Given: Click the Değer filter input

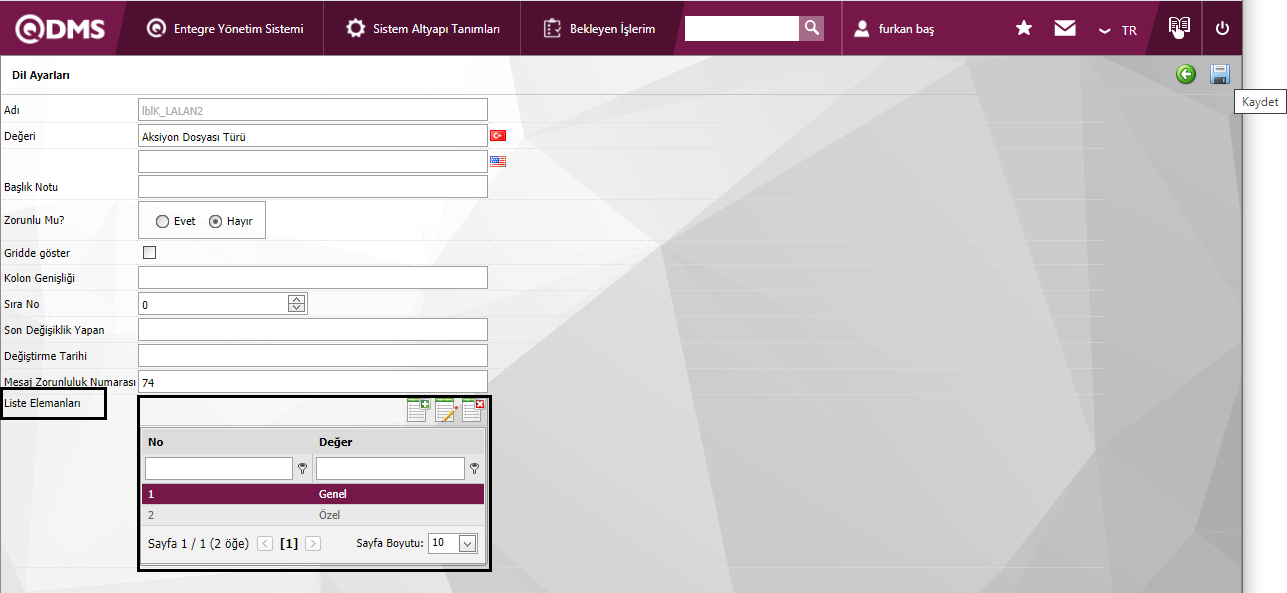Looking at the screenshot, I should [x=390, y=468].
